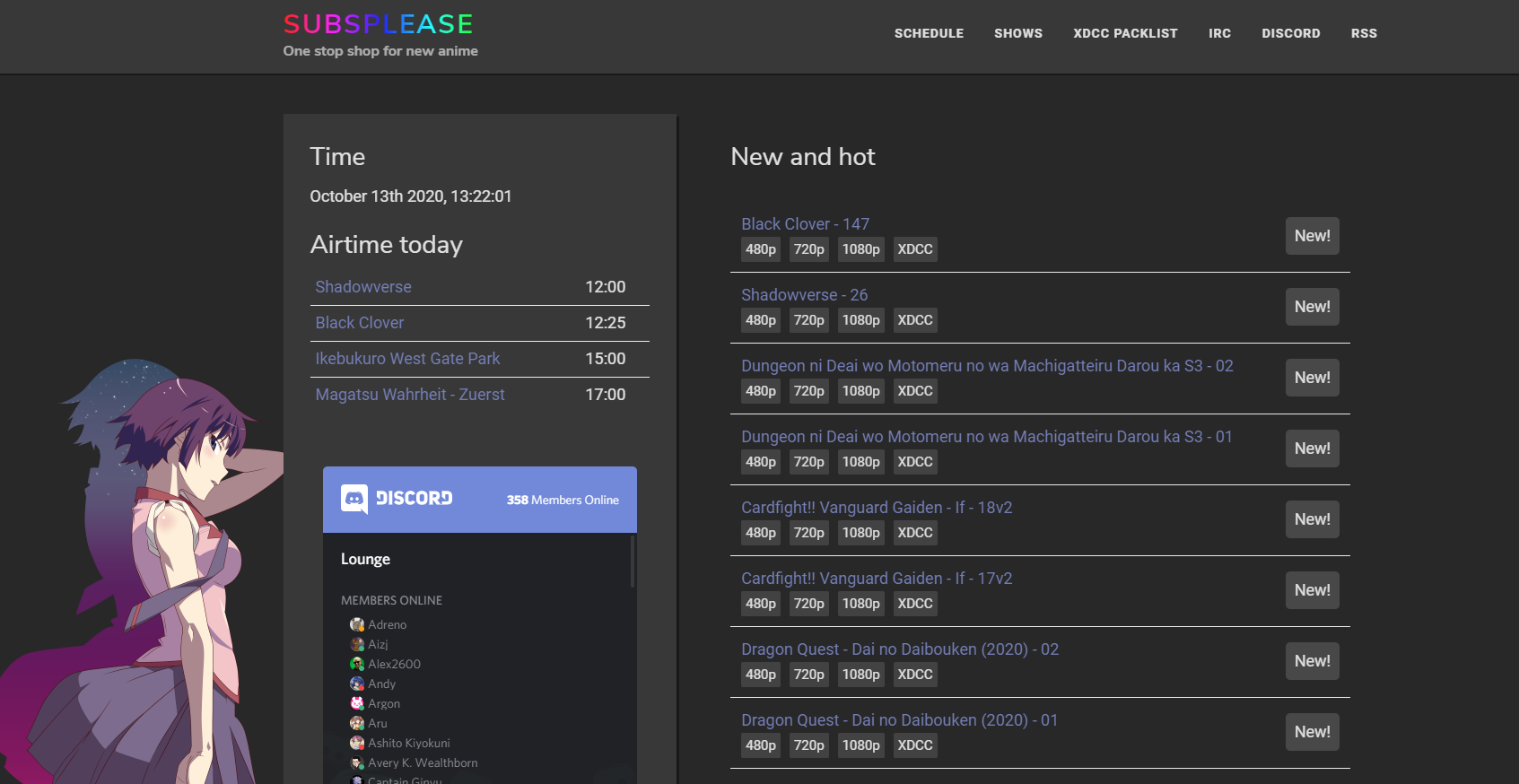Click the Discord widget scrollbar
Image resolution: width=1519 pixels, height=784 pixels.
[x=633, y=562]
